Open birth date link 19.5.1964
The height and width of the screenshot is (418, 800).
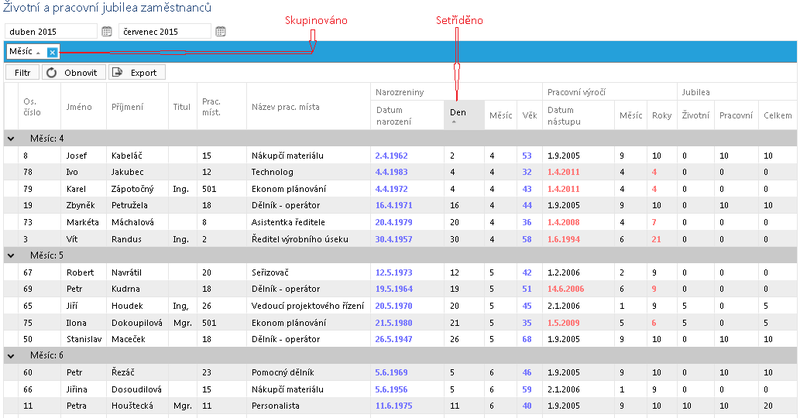(393, 289)
